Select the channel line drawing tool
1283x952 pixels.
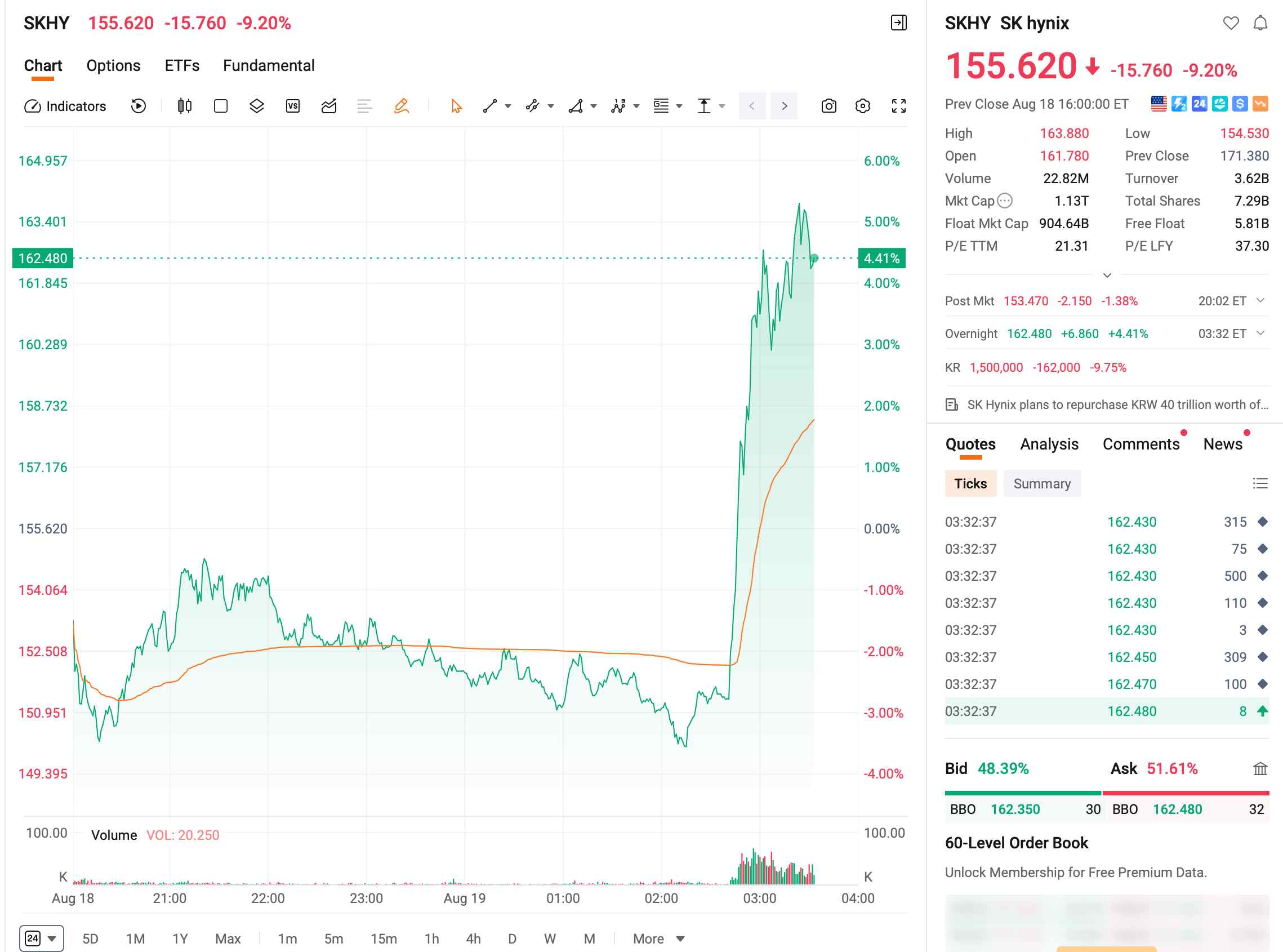pos(532,106)
